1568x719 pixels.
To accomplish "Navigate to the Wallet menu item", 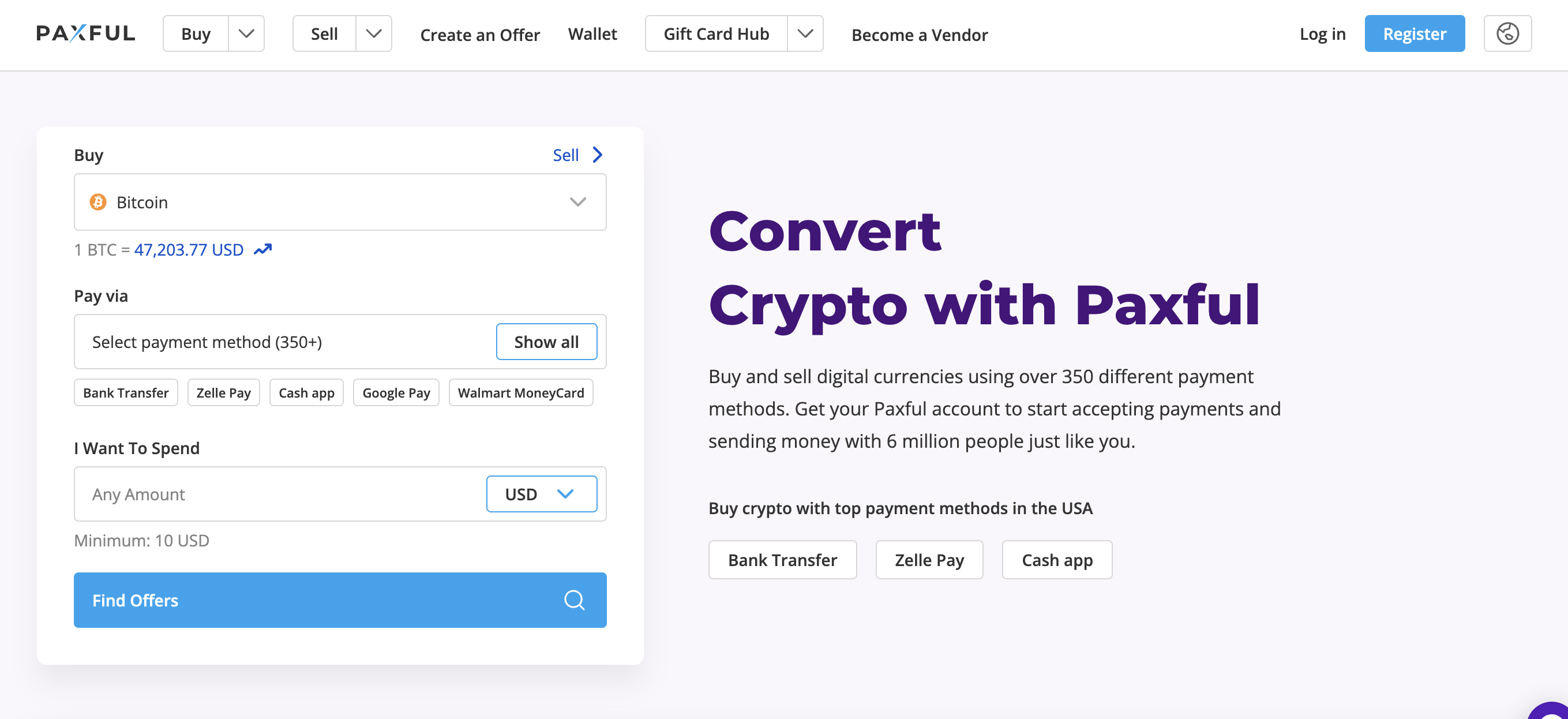I will [593, 33].
